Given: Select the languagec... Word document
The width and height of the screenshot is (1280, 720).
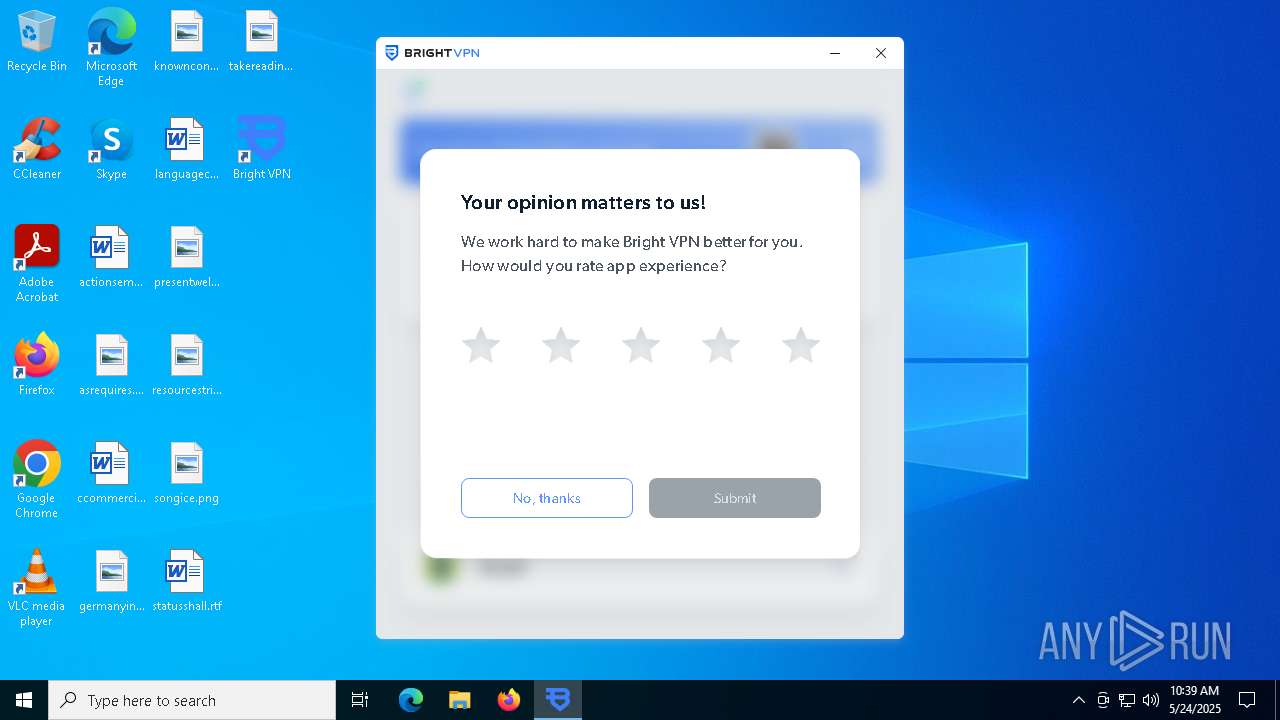Looking at the screenshot, I should (x=186, y=149).
